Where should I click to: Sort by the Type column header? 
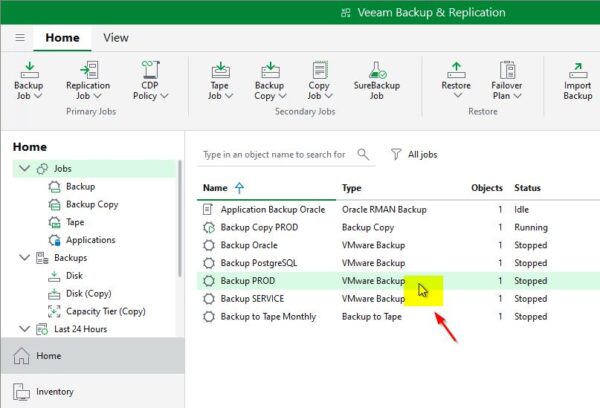(352, 188)
